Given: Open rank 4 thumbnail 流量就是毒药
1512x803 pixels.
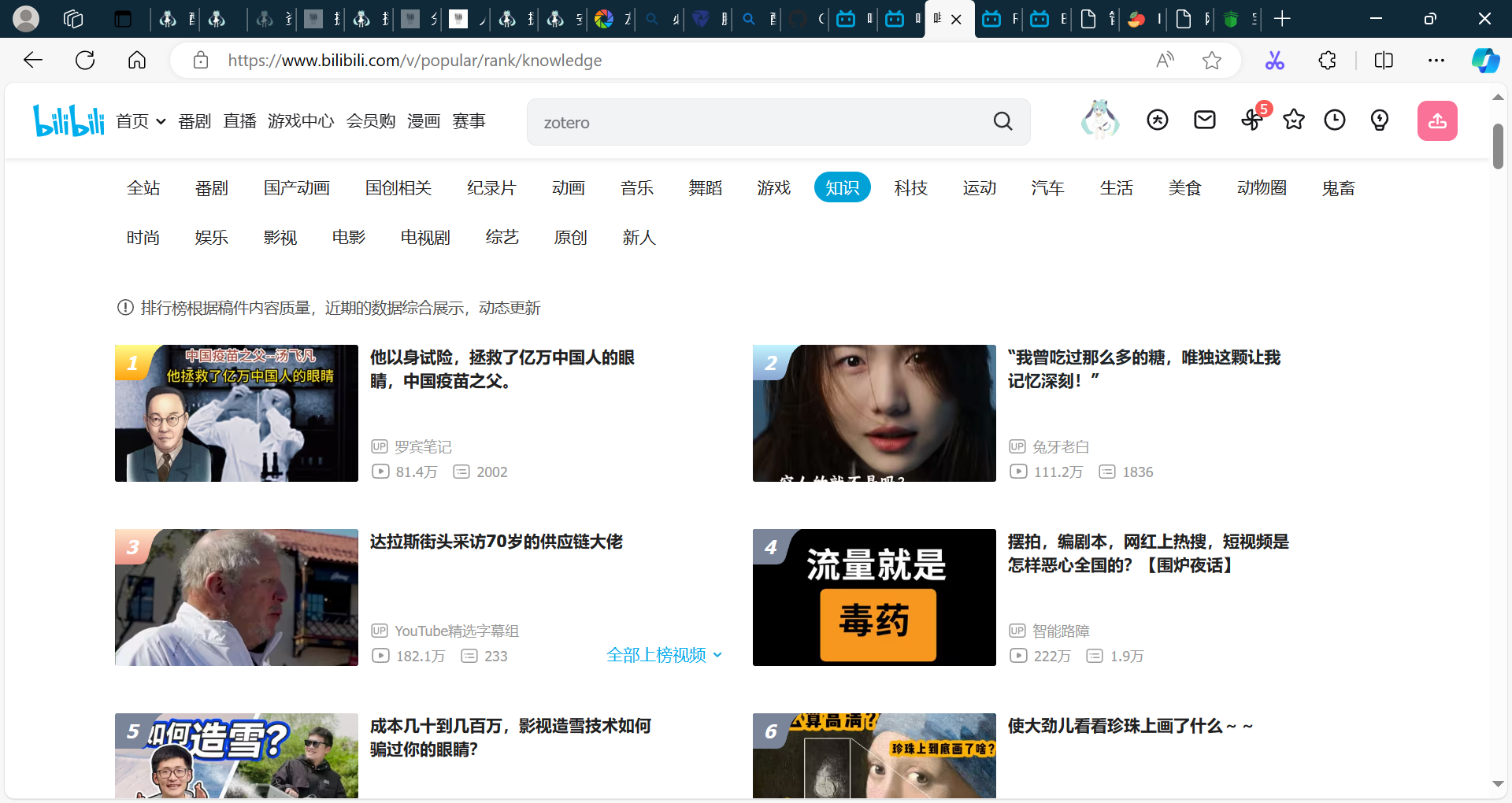Looking at the screenshot, I should coord(874,598).
